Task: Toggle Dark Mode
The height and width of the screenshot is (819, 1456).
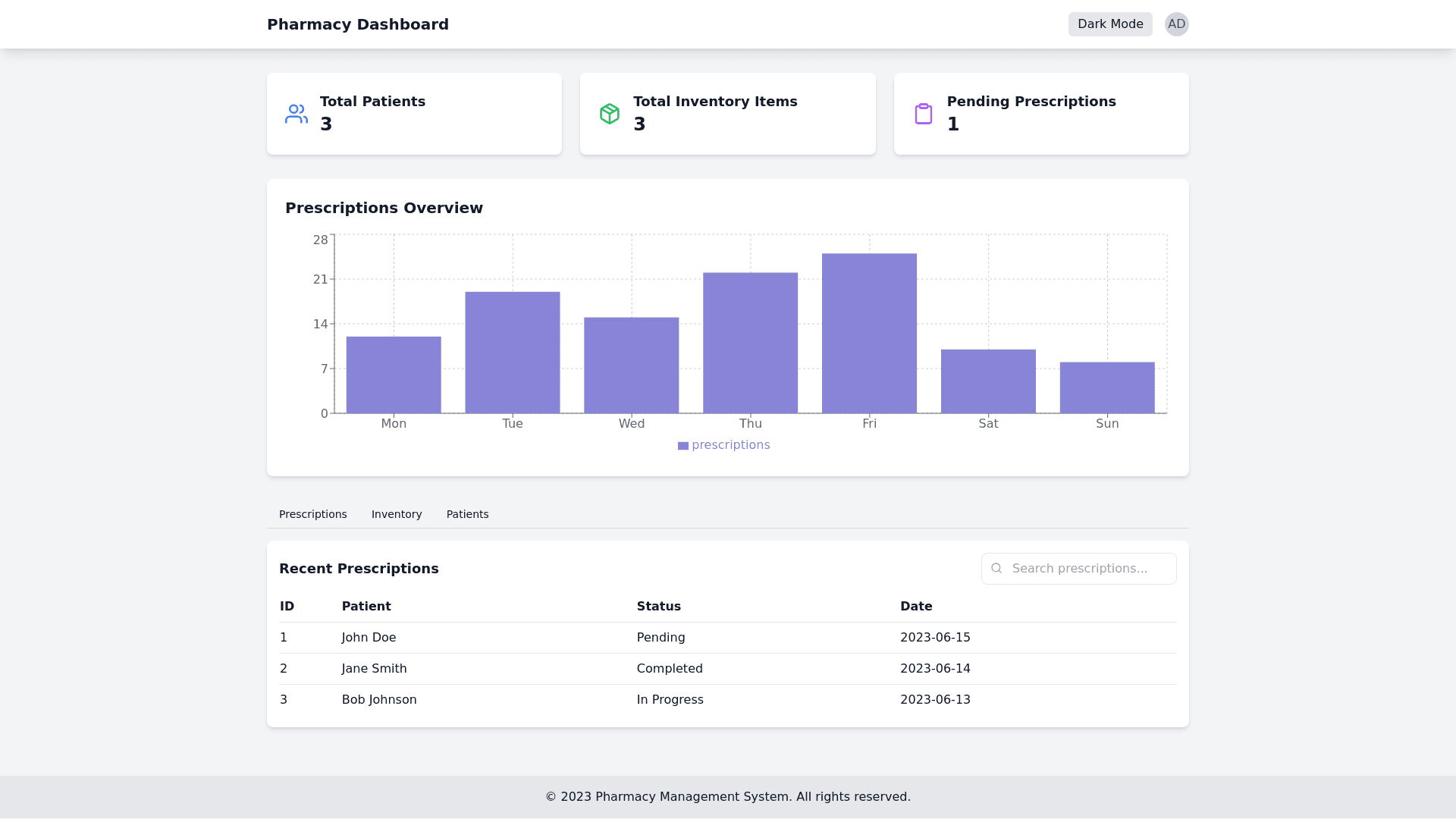Action: pos(1109,24)
